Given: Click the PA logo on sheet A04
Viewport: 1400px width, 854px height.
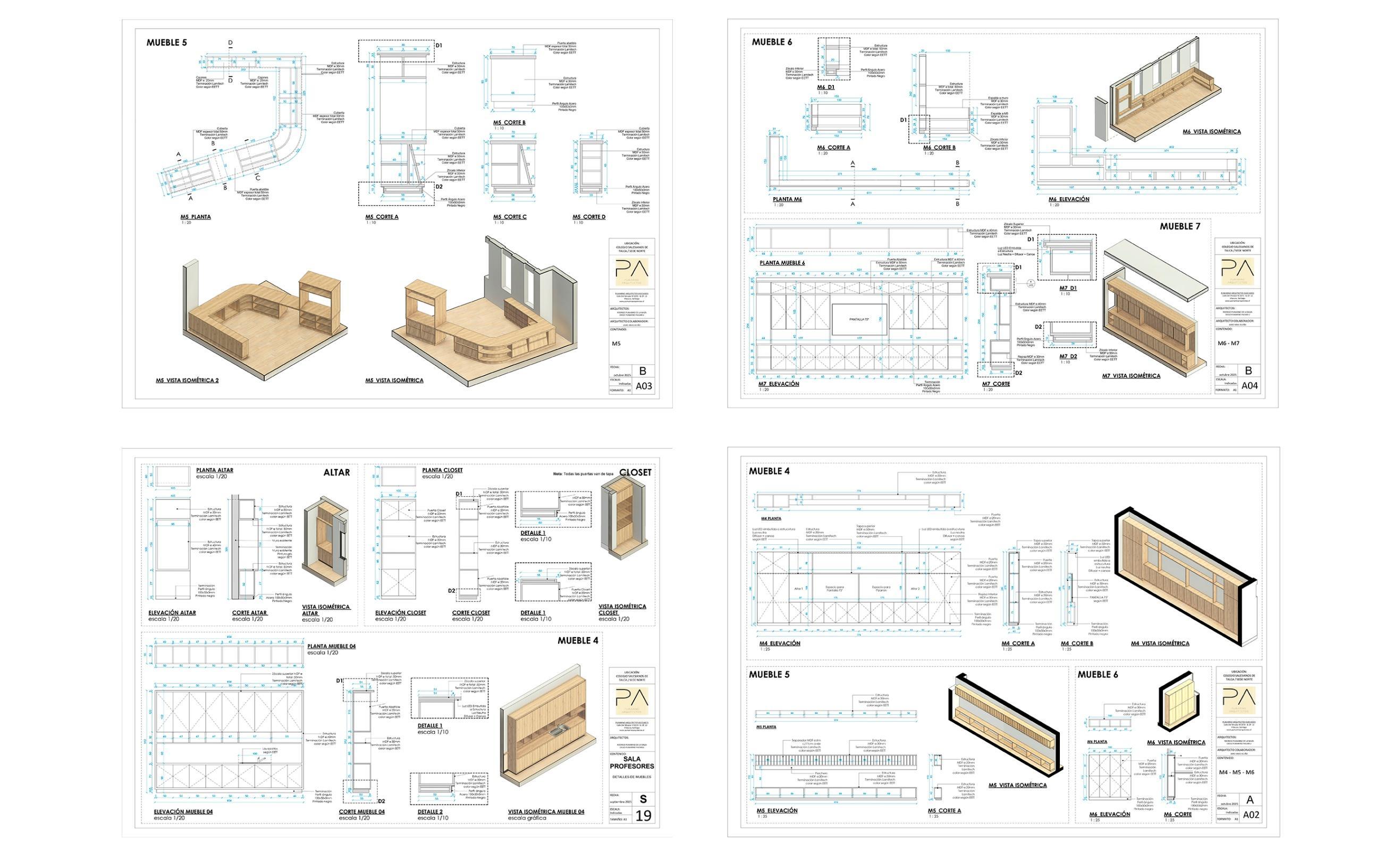Looking at the screenshot, I should coord(1237,272).
